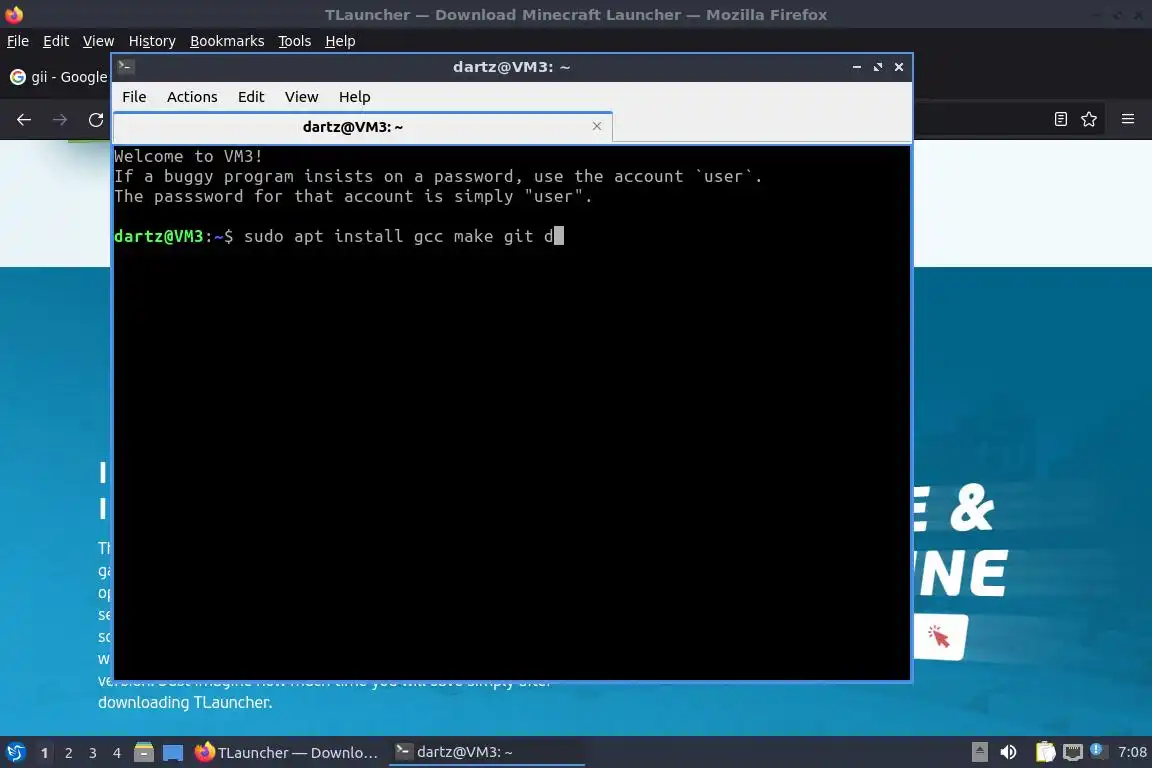Viewport: 1152px width, 768px height.
Task: Click the Firefox logo in the title bar
Action: [x=14, y=14]
